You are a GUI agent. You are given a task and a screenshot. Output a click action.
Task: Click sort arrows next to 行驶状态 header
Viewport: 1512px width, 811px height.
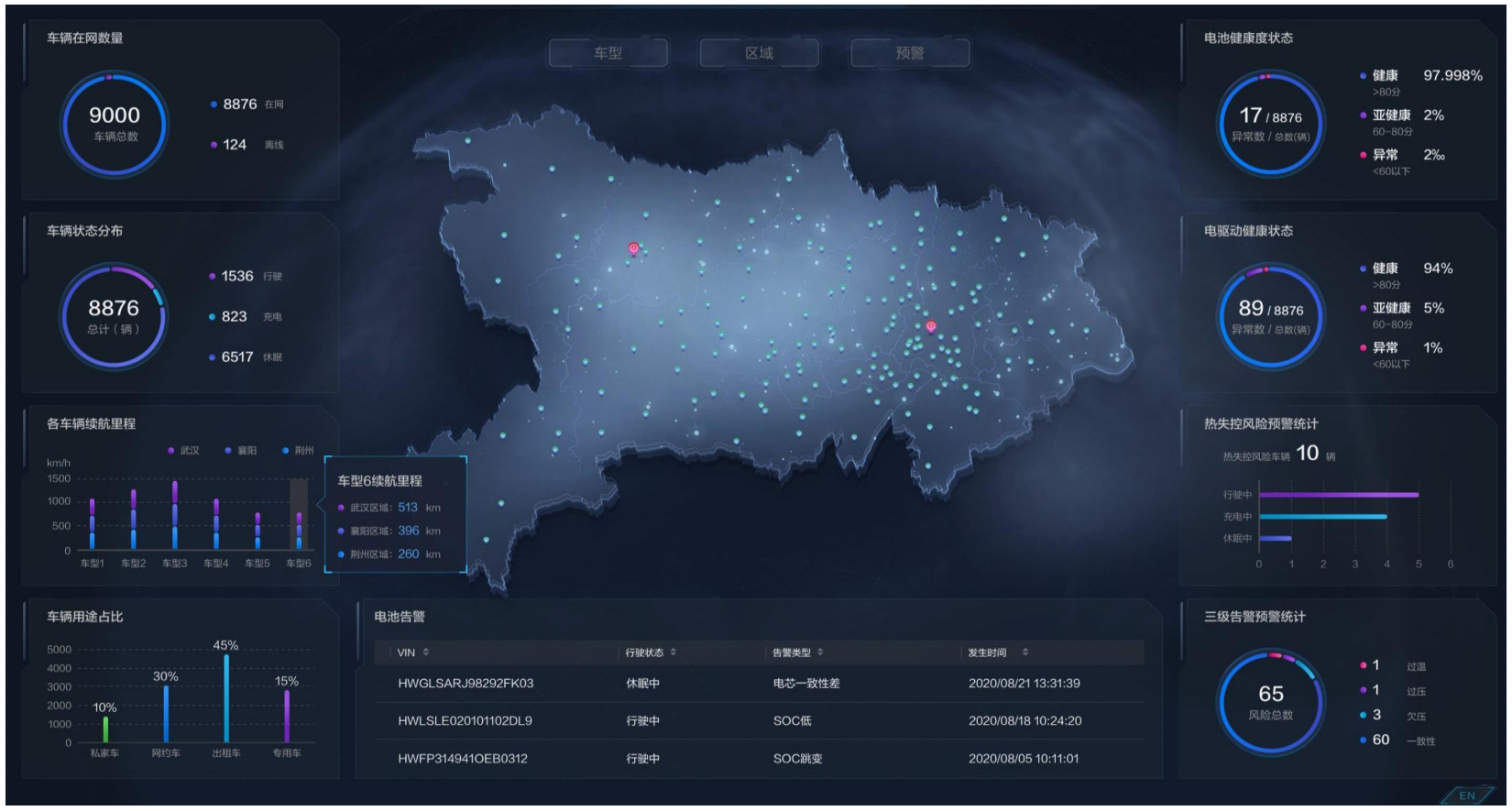pyautogui.click(x=674, y=652)
